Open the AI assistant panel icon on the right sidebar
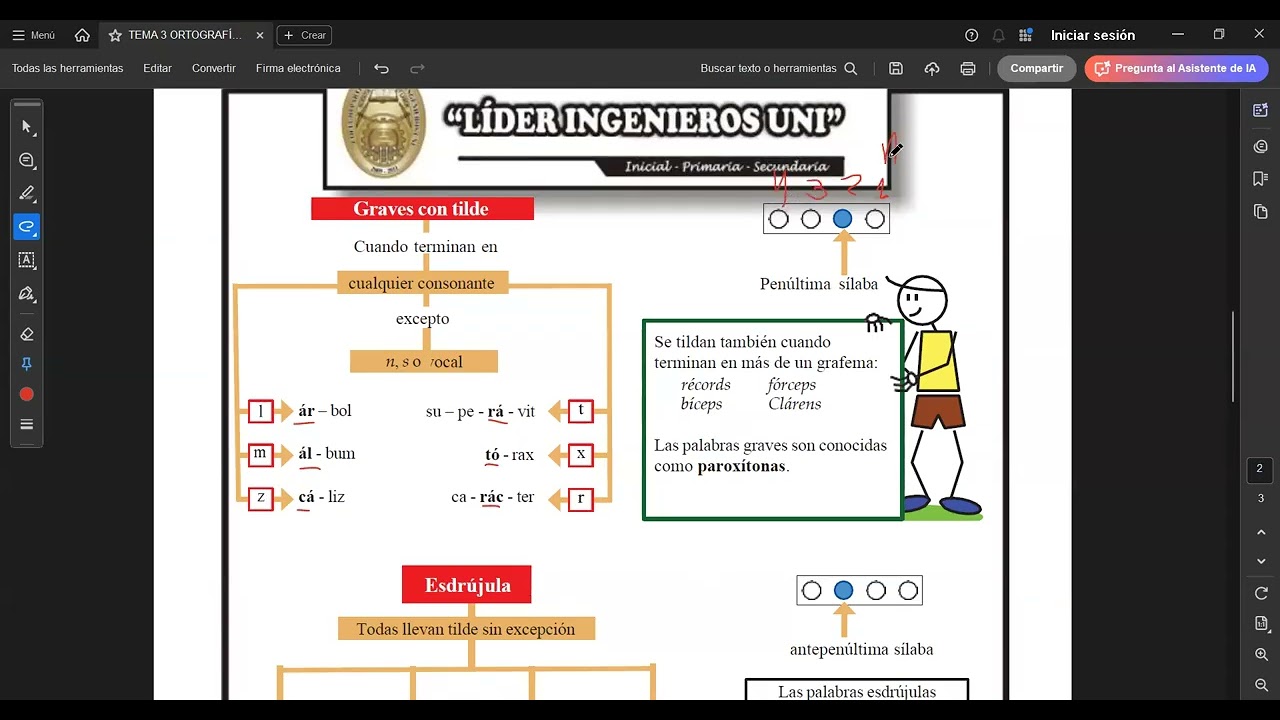 pyautogui.click(x=1260, y=110)
